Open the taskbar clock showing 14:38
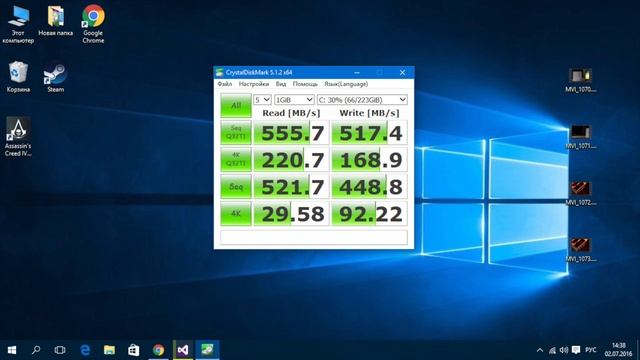Image resolution: width=640 pixels, height=360 pixels. (618, 350)
